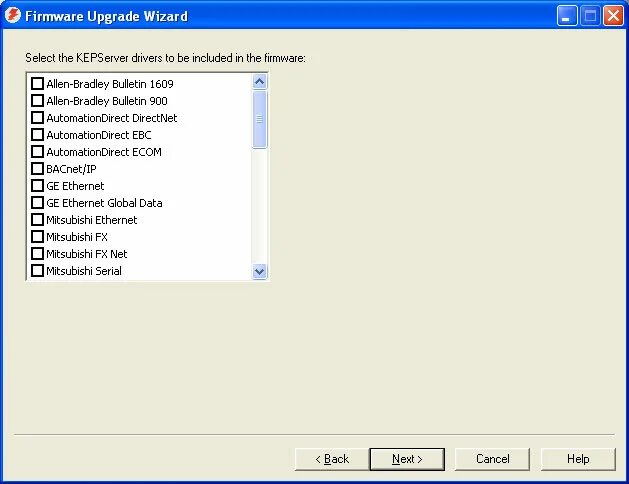Viewport: 629px width, 484px height.
Task: Cancel the Firmware Upgrade Wizard
Action: tap(492, 459)
